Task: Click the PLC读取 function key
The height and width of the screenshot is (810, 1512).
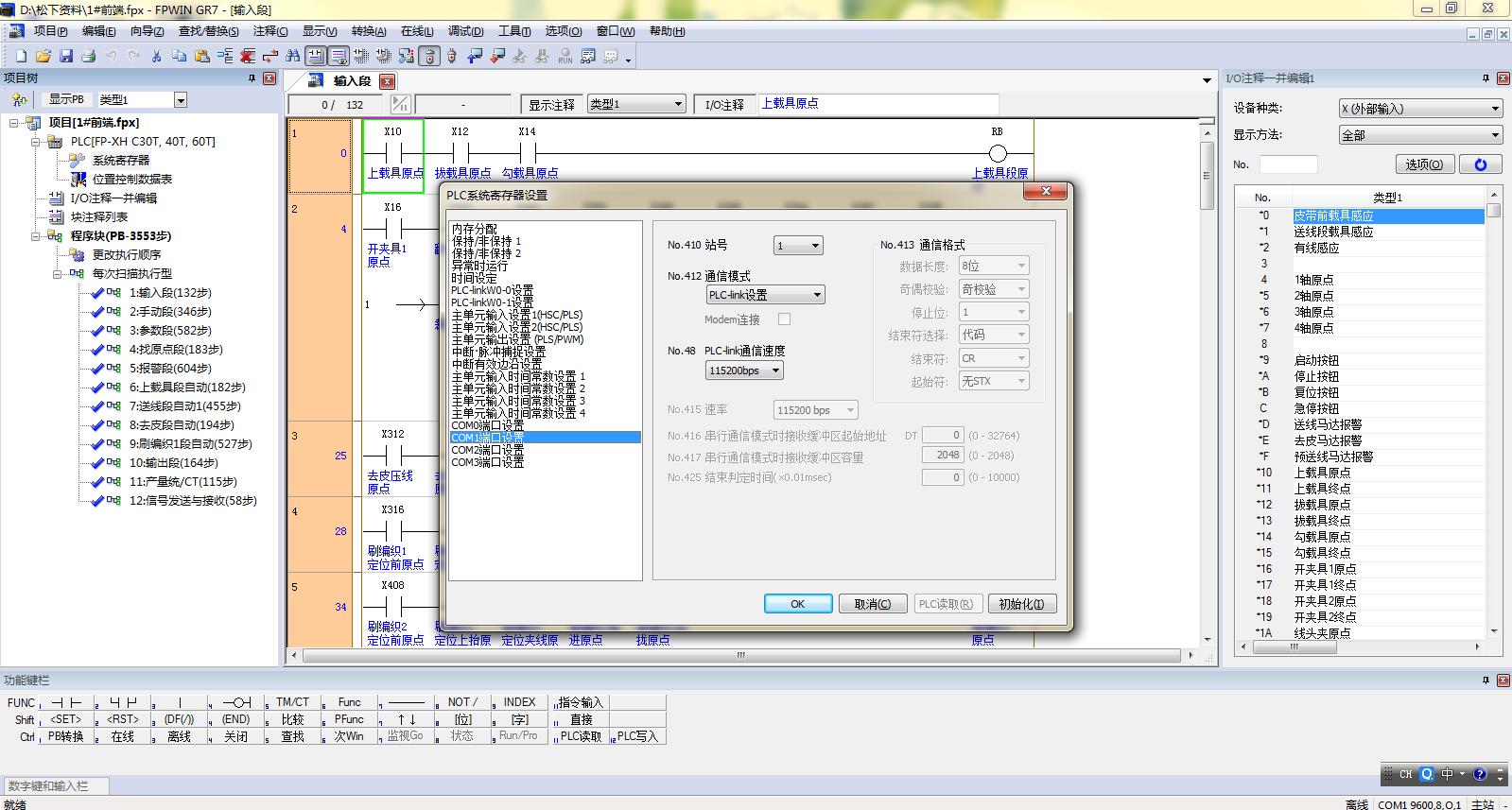Action: (581, 736)
